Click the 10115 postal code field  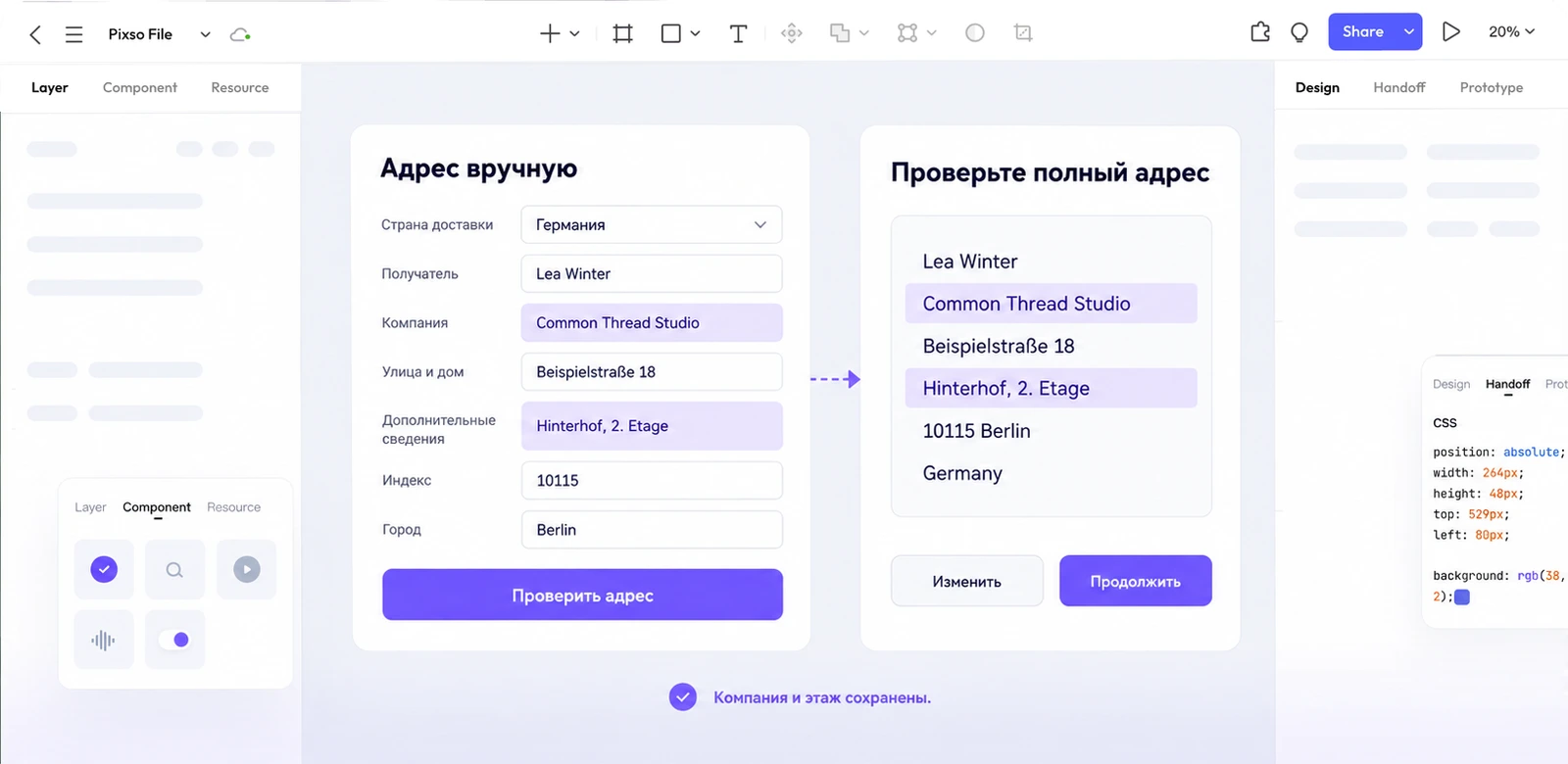(x=652, y=480)
